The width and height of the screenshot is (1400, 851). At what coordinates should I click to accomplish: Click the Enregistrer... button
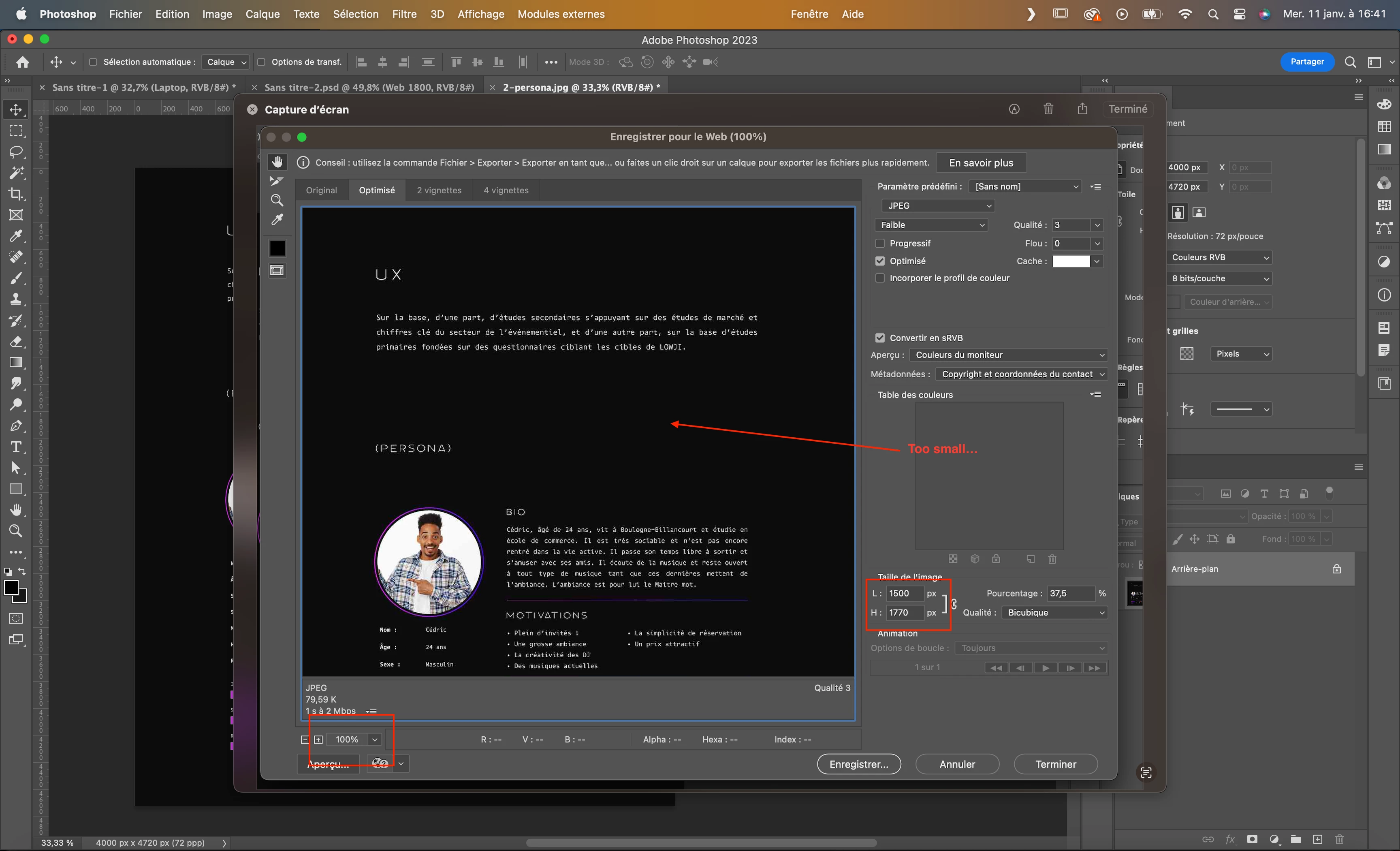tap(858, 764)
